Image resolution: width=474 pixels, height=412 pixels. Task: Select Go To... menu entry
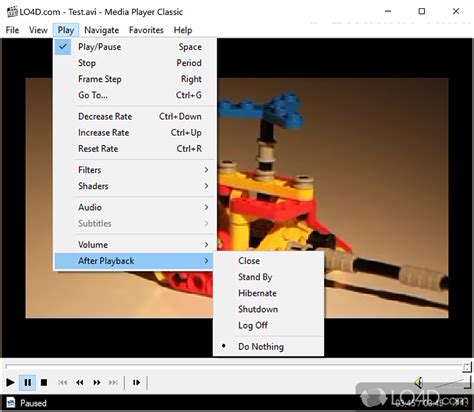[135, 95]
